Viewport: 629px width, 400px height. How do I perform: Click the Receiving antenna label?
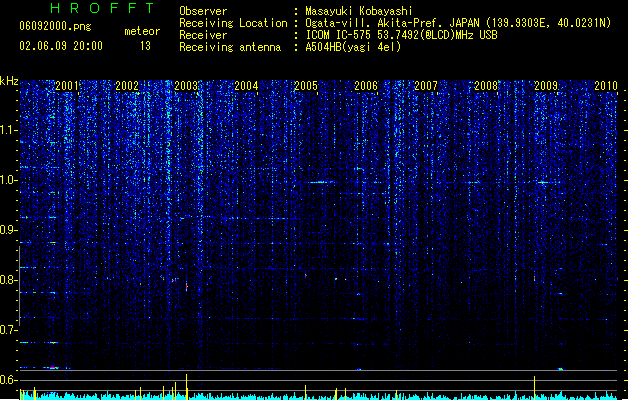(230, 47)
